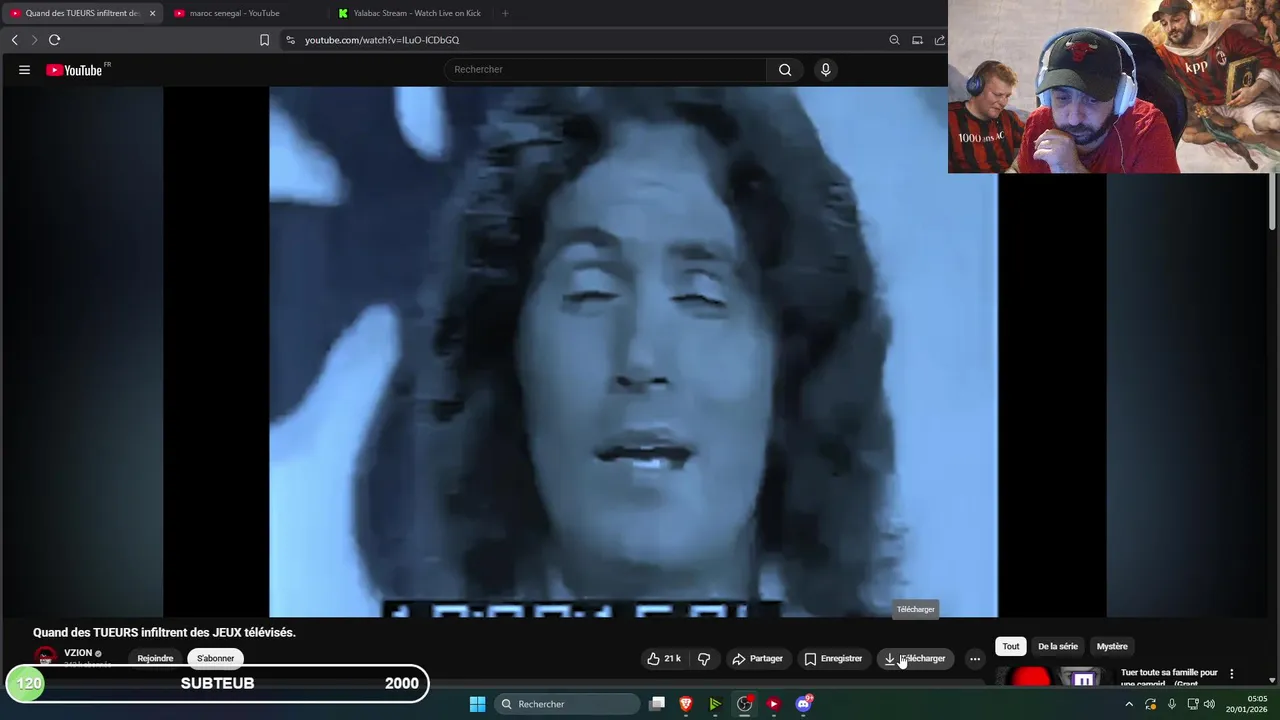Open site settings icon in the address bar
The height and width of the screenshot is (720, 1280).
290,40
